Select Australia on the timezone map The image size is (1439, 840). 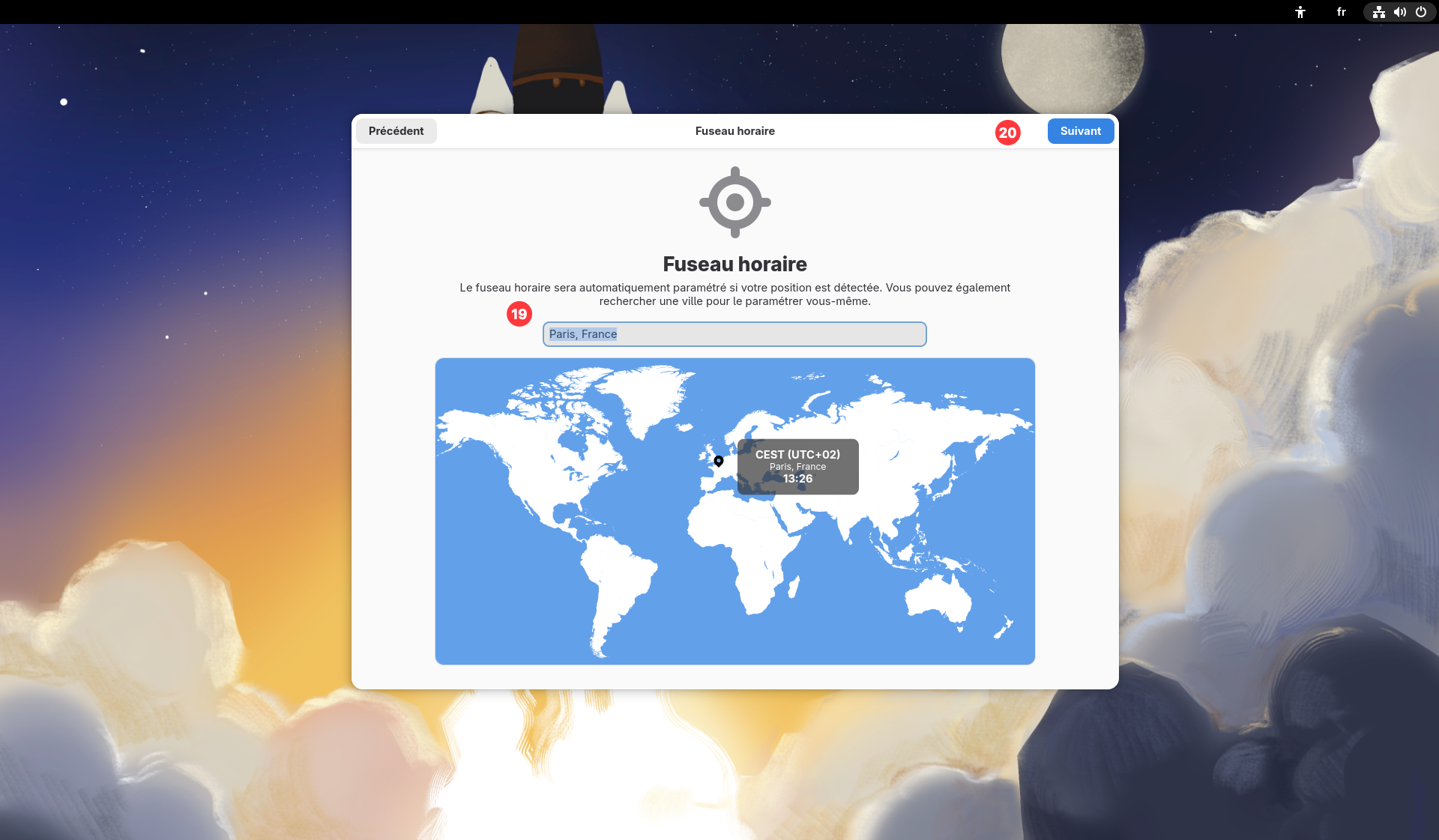(937, 599)
